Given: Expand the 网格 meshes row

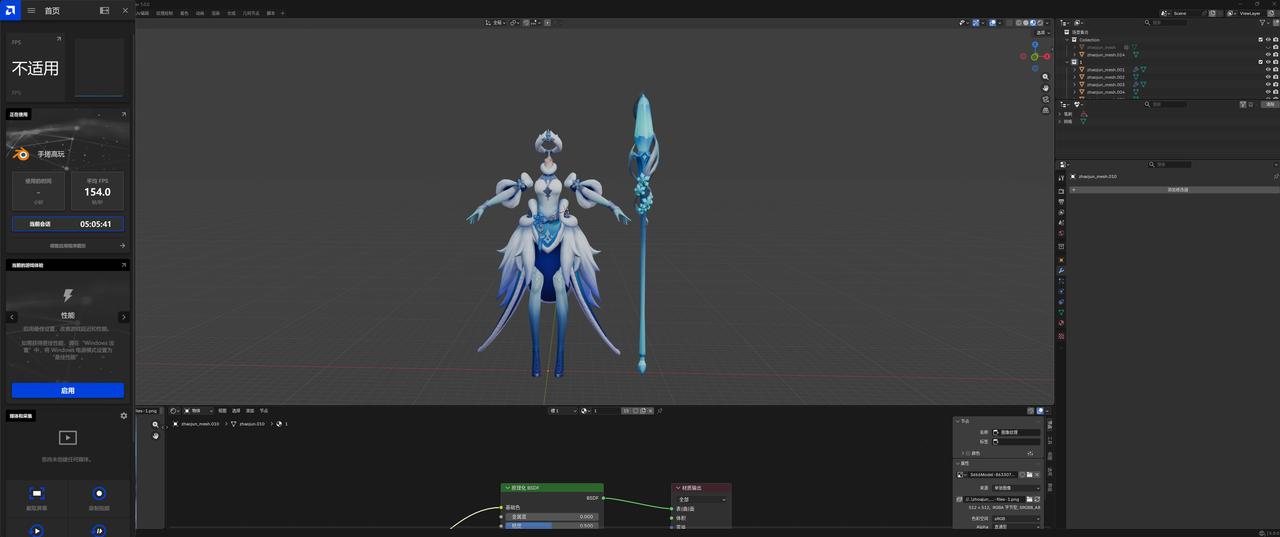Looking at the screenshot, I should (x=1060, y=121).
